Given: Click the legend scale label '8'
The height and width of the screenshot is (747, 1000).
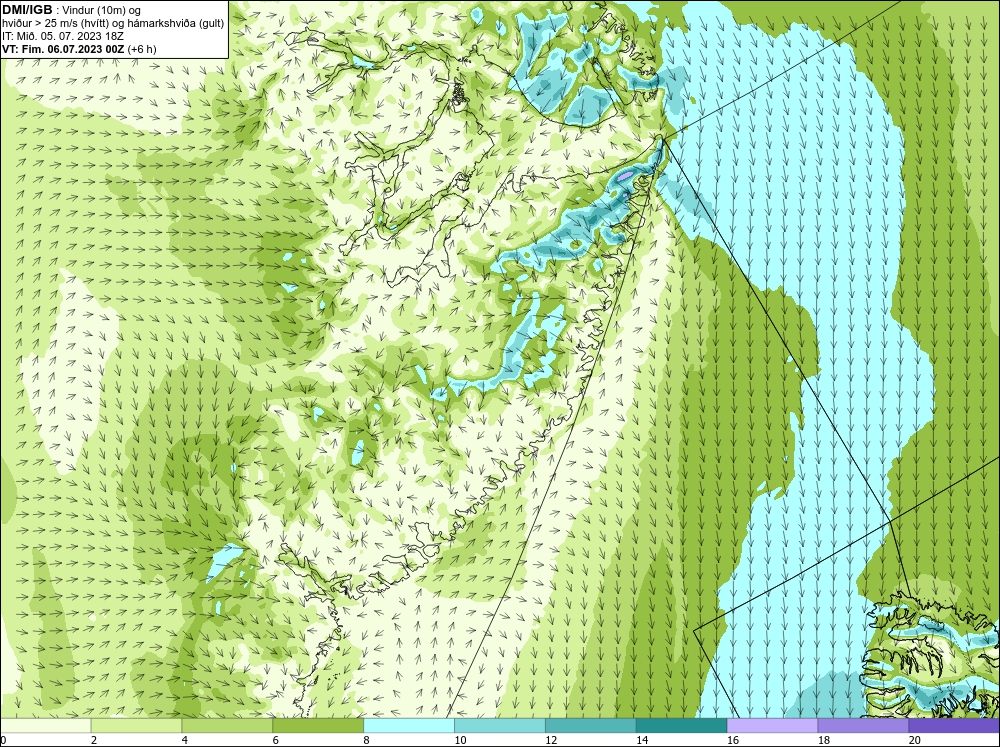Looking at the screenshot, I should tap(367, 740).
